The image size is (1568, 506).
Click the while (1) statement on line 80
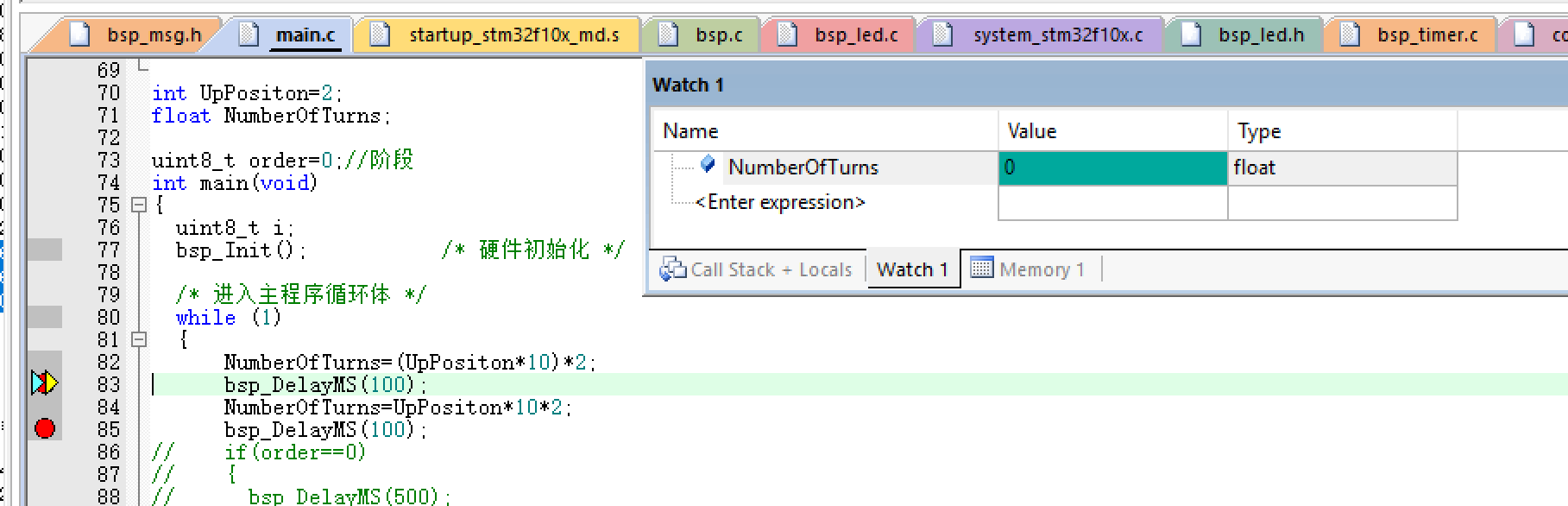point(228,318)
